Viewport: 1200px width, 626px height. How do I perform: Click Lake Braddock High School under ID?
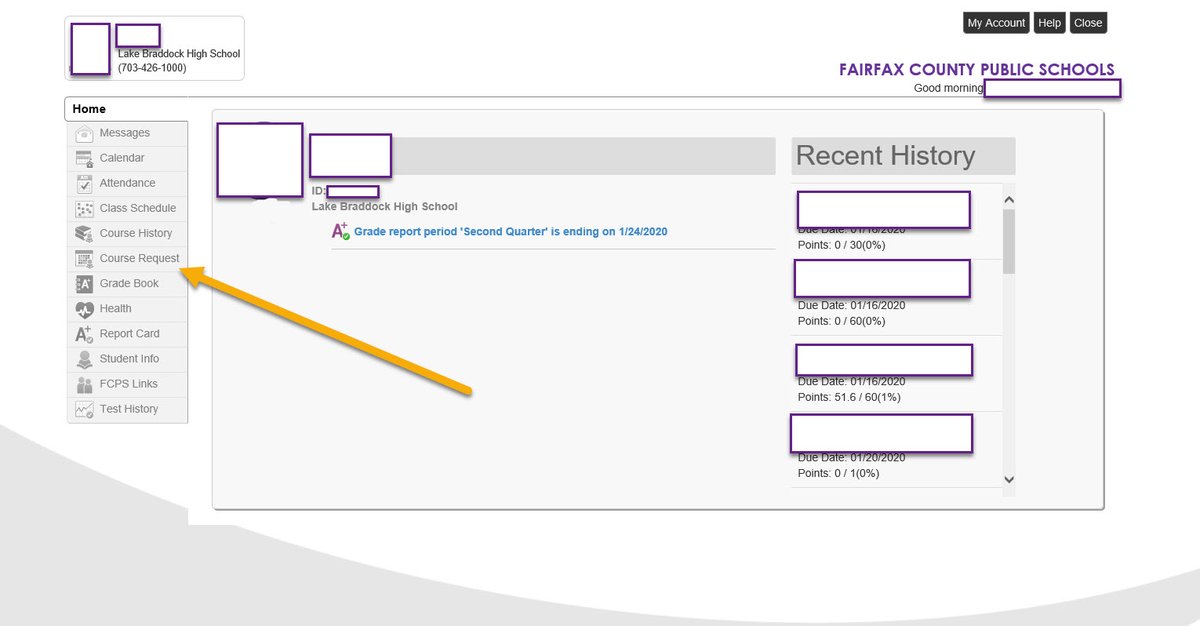tap(385, 207)
